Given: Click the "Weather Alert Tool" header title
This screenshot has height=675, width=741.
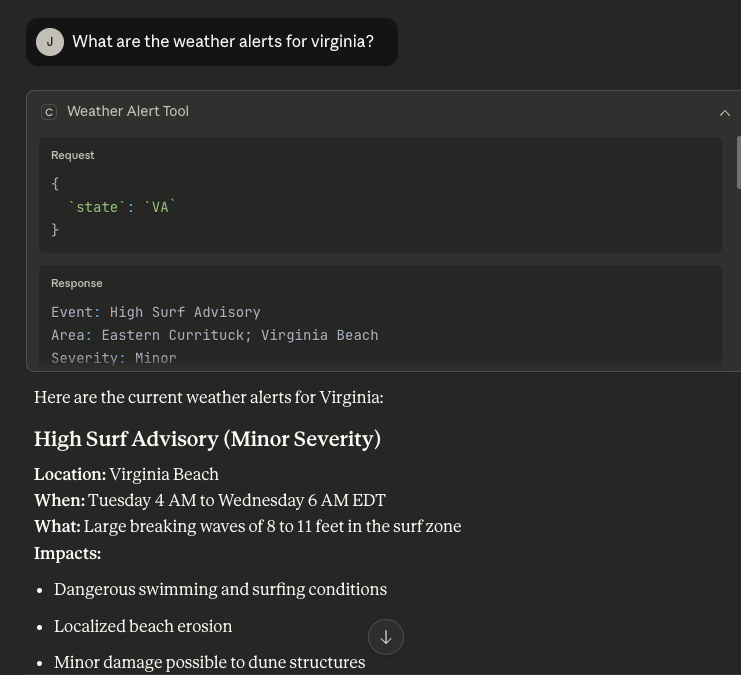Looking at the screenshot, I should coord(128,112).
